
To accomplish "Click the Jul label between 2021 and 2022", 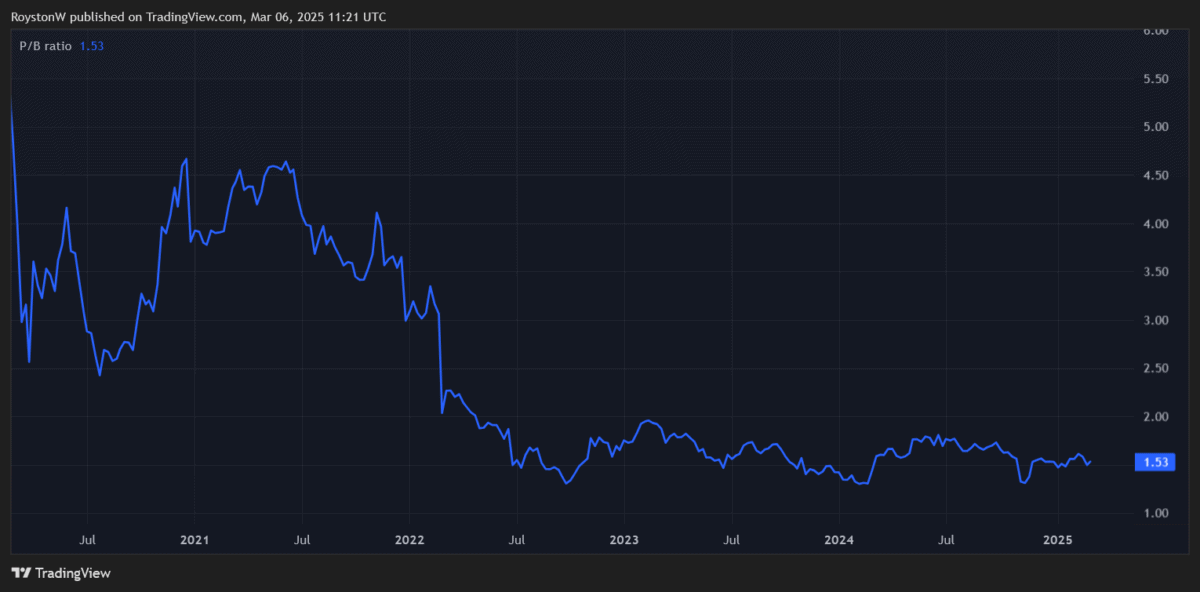I will point(302,540).
